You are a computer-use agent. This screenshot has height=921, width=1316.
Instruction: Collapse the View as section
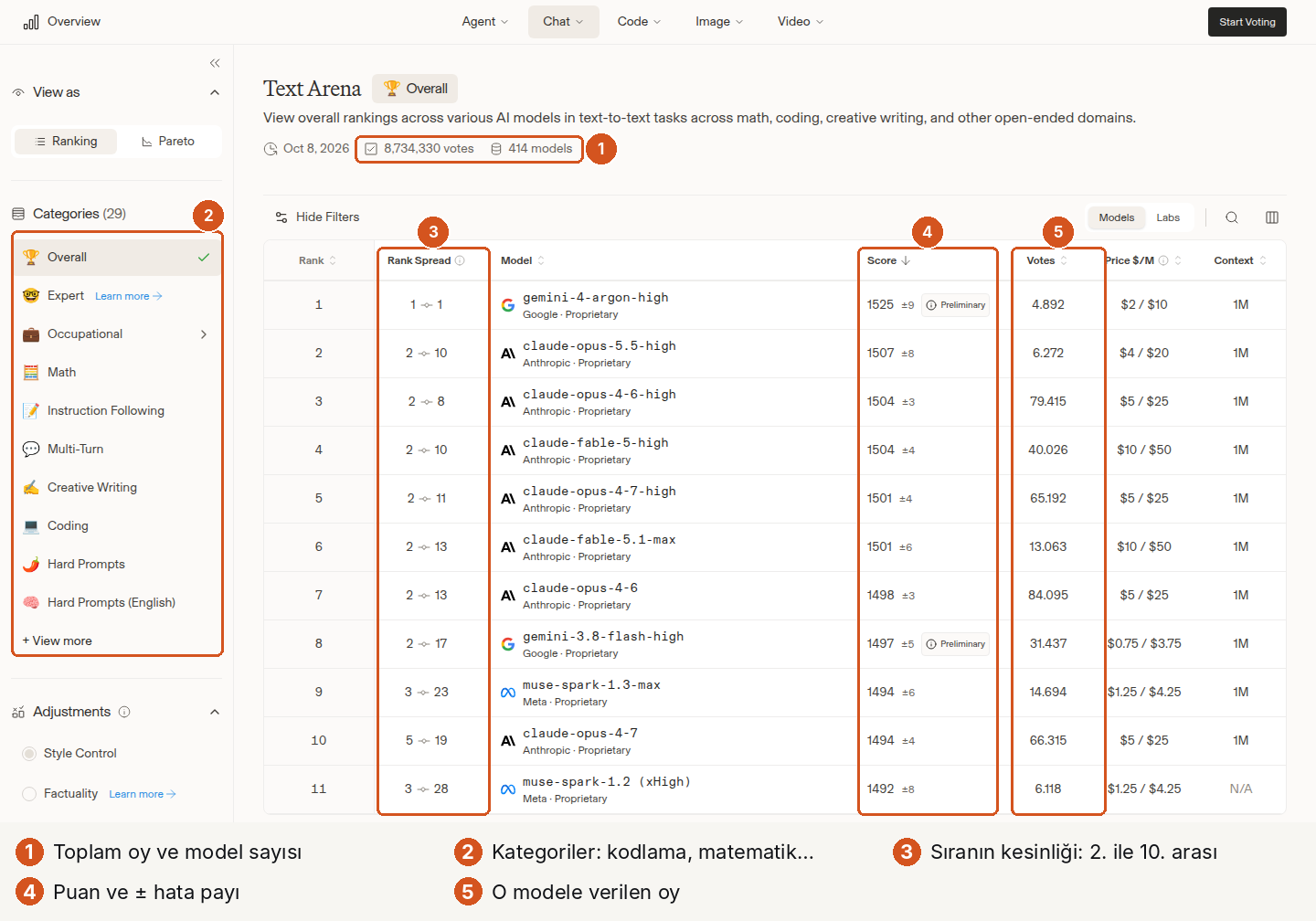point(215,92)
